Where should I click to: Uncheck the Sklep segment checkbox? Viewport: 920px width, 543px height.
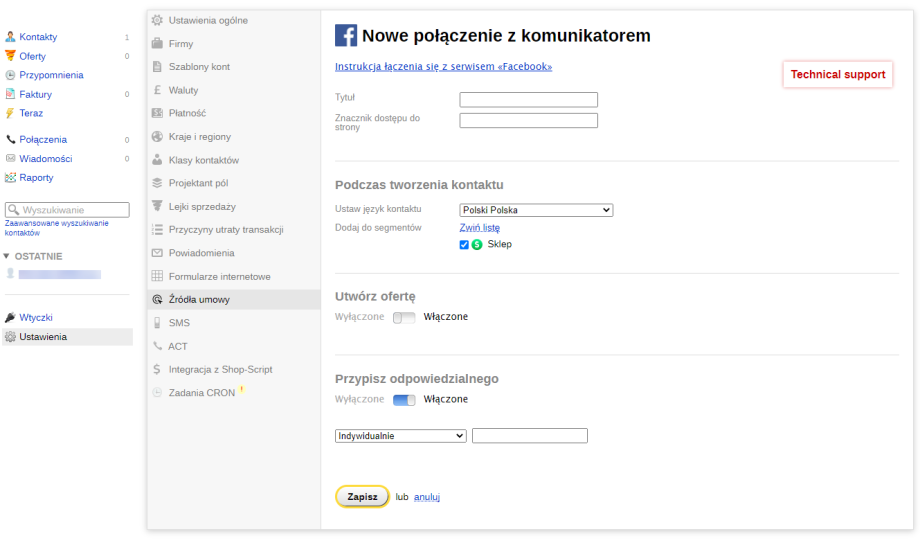coord(464,244)
